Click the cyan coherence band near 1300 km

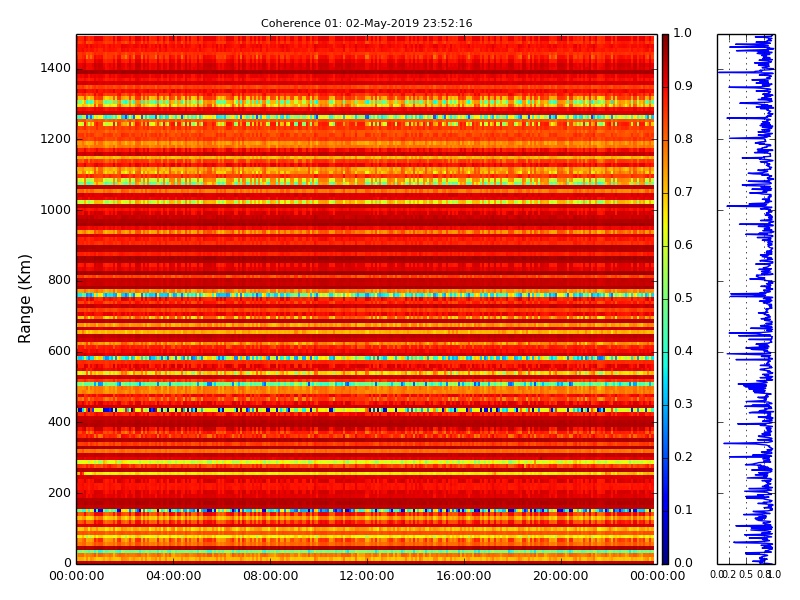(365, 101)
